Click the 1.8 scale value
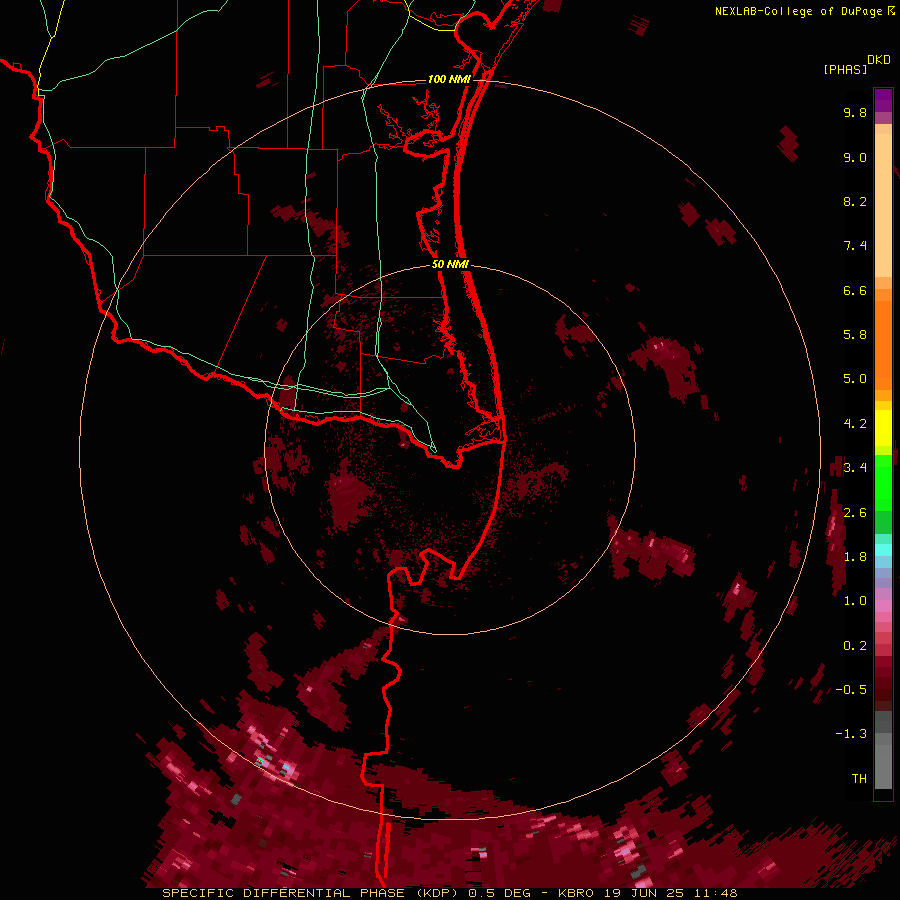This screenshot has height=900, width=900. coord(855,557)
